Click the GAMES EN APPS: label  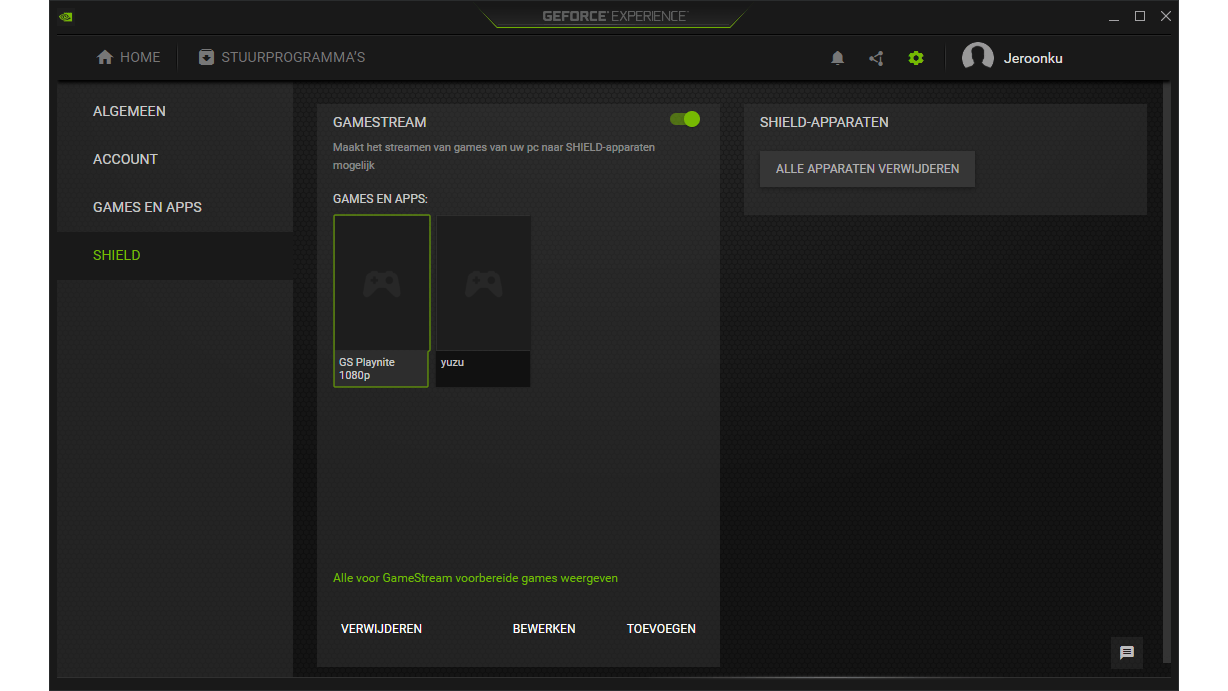380,199
